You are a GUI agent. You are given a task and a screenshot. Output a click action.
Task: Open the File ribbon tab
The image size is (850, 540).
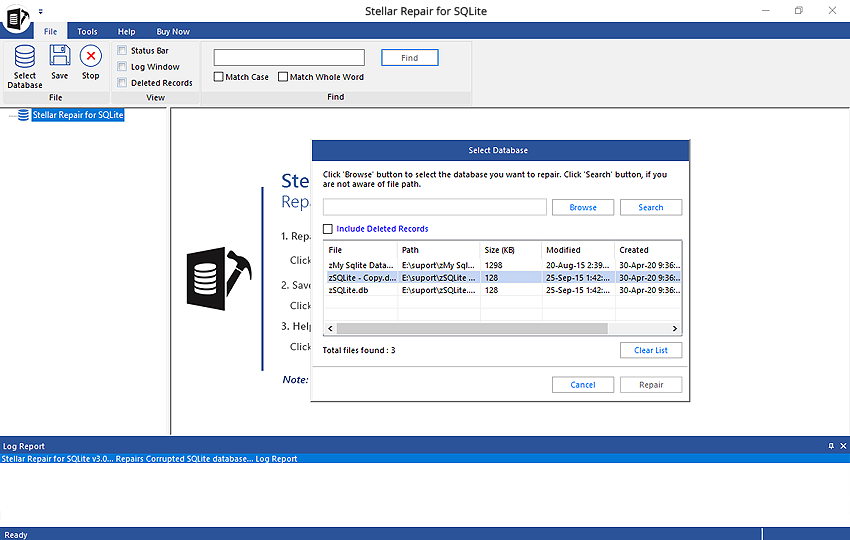tap(50, 31)
